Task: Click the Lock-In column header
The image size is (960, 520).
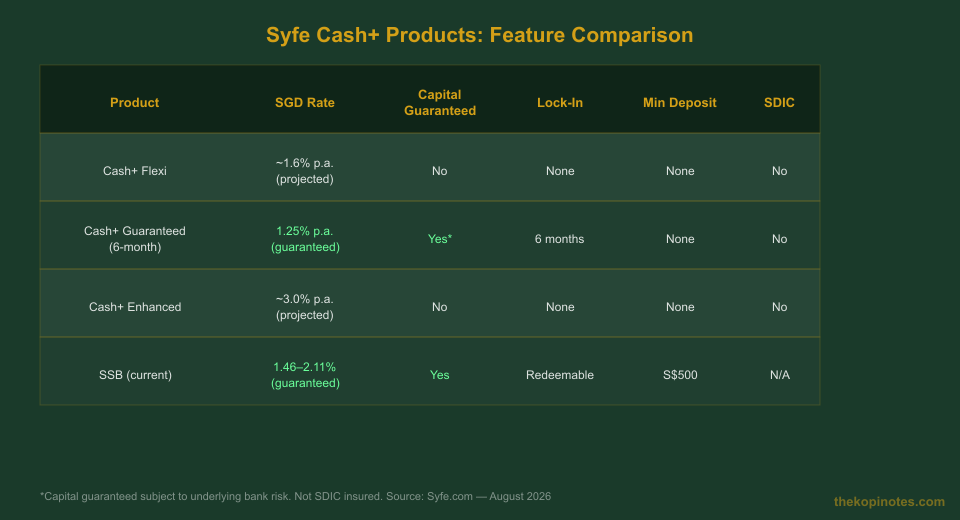Action: [560, 102]
